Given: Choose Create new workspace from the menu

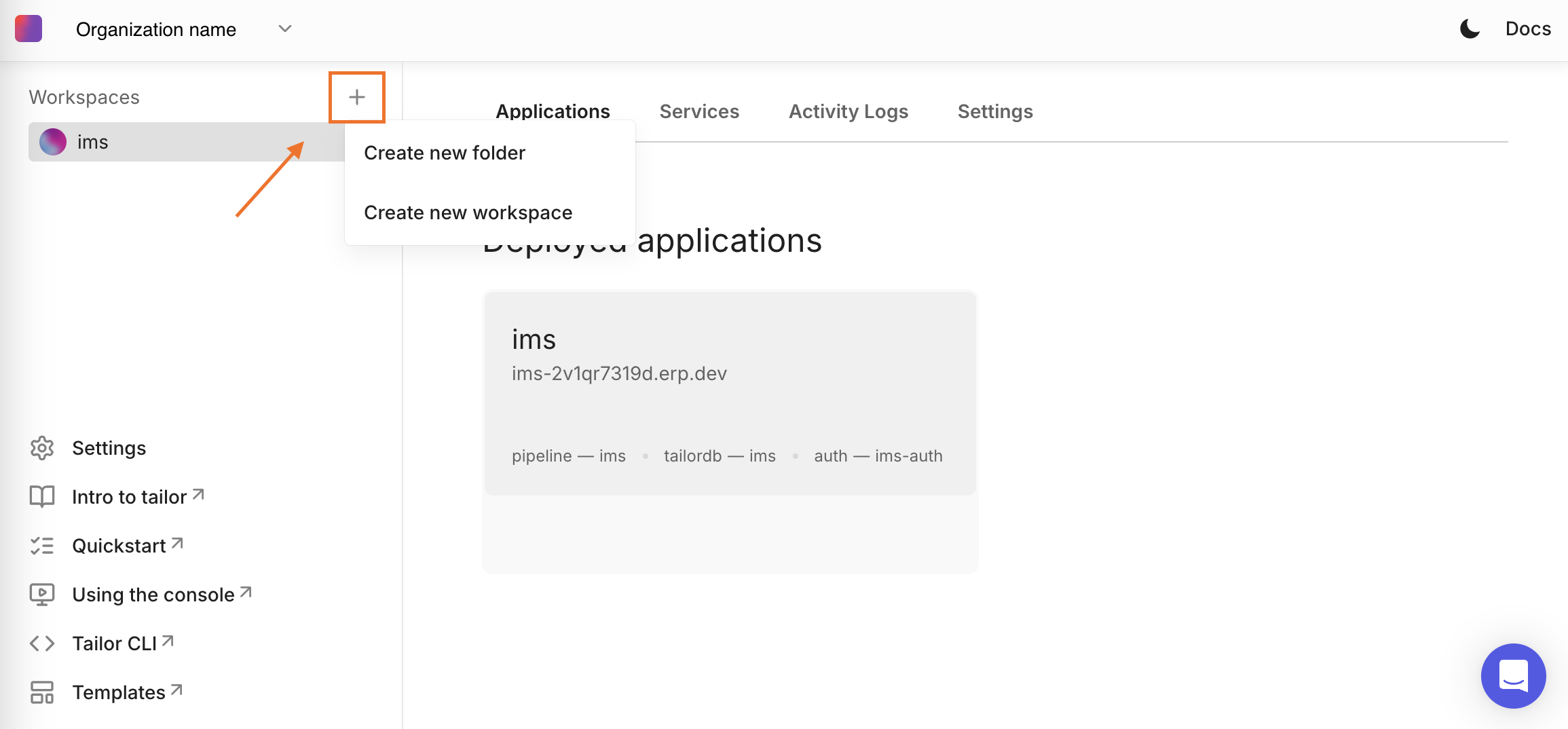Looking at the screenshot, I should 468,212.
